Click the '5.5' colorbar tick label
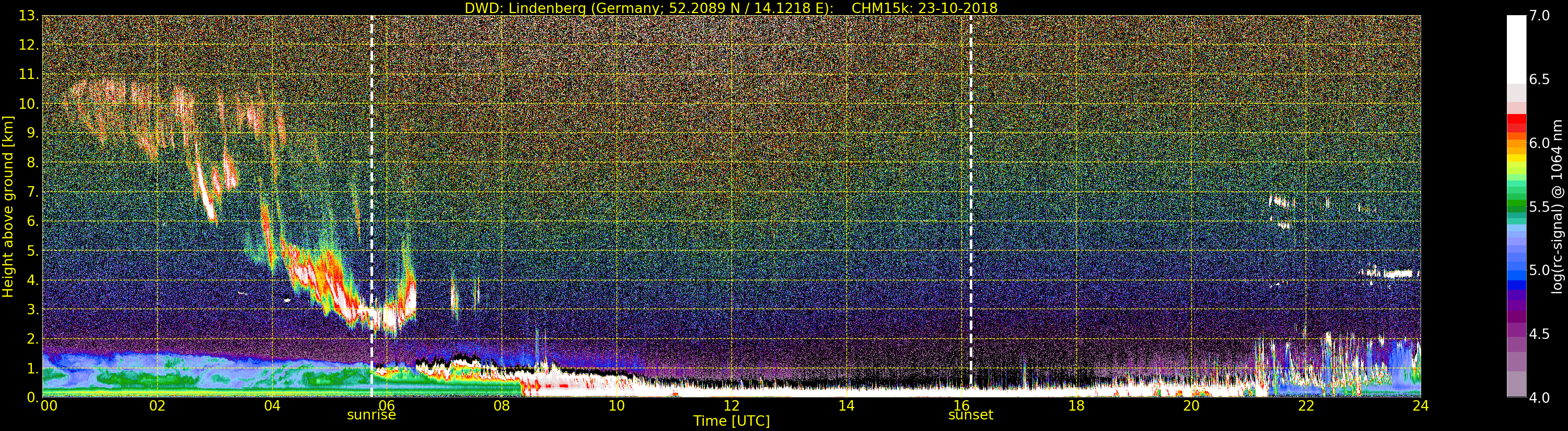The width and height of the screenshot is (1568, 431). (1539, 207)
